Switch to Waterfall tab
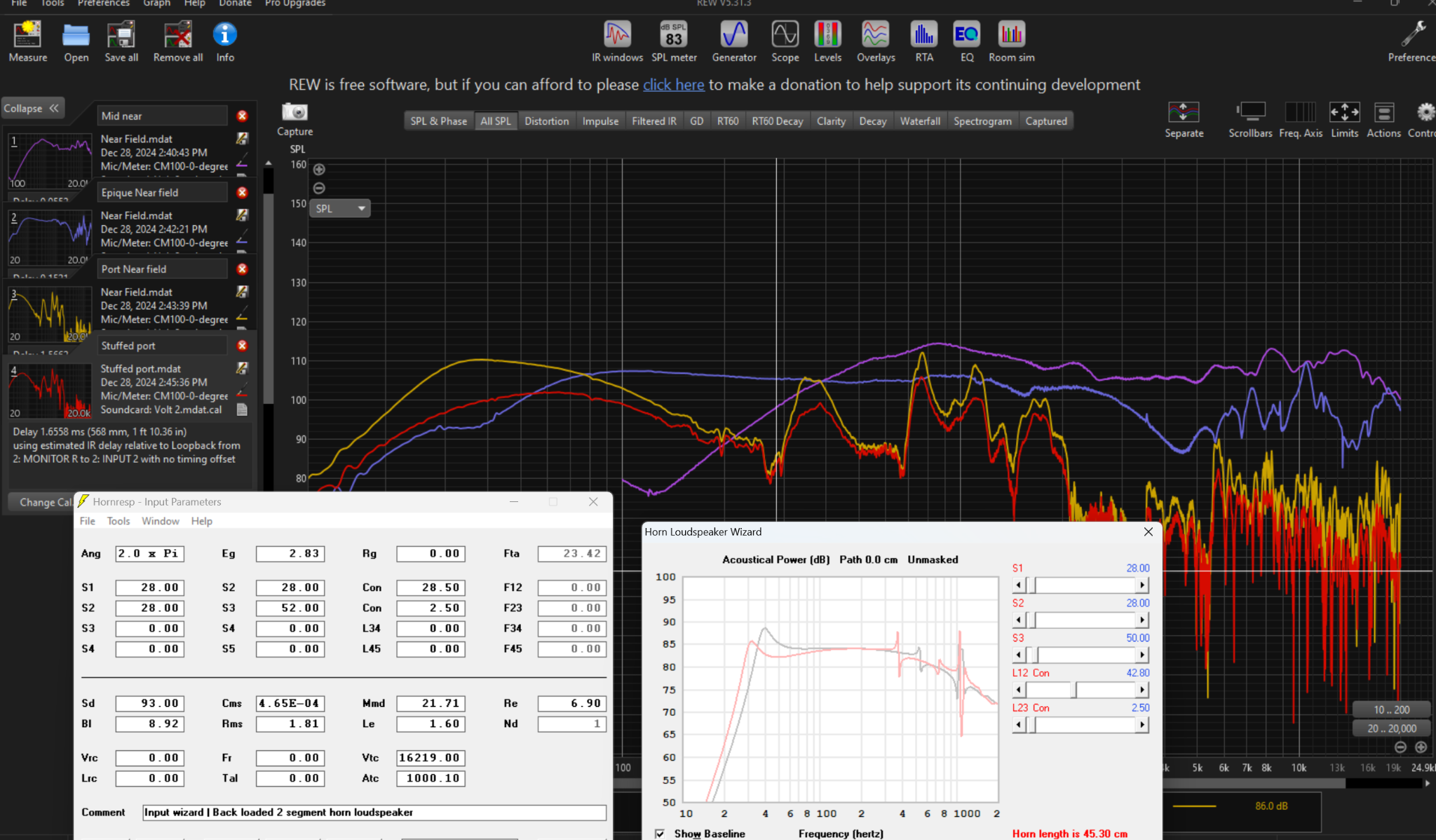Viewport: 1436px width, 840px height. (x=920, y=121)
